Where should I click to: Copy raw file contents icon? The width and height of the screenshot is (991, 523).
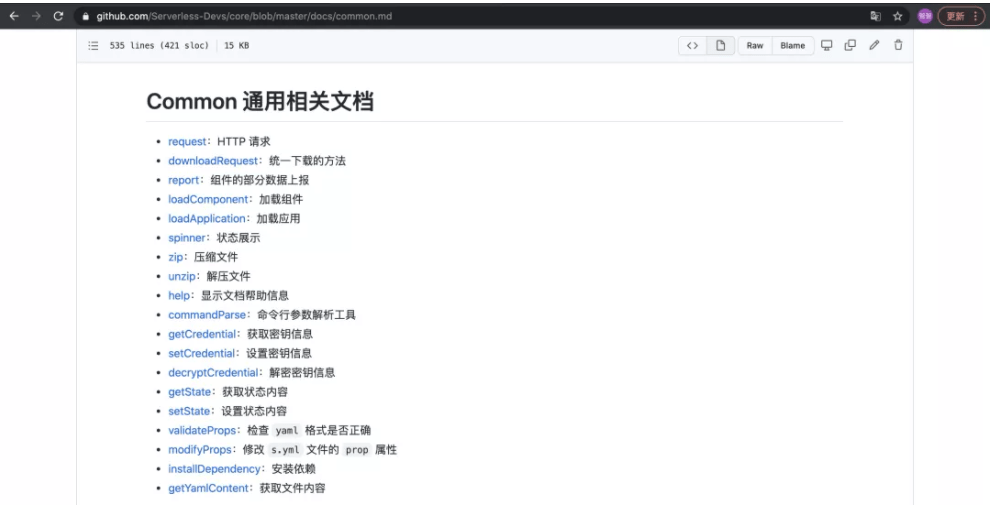(850, 45)
